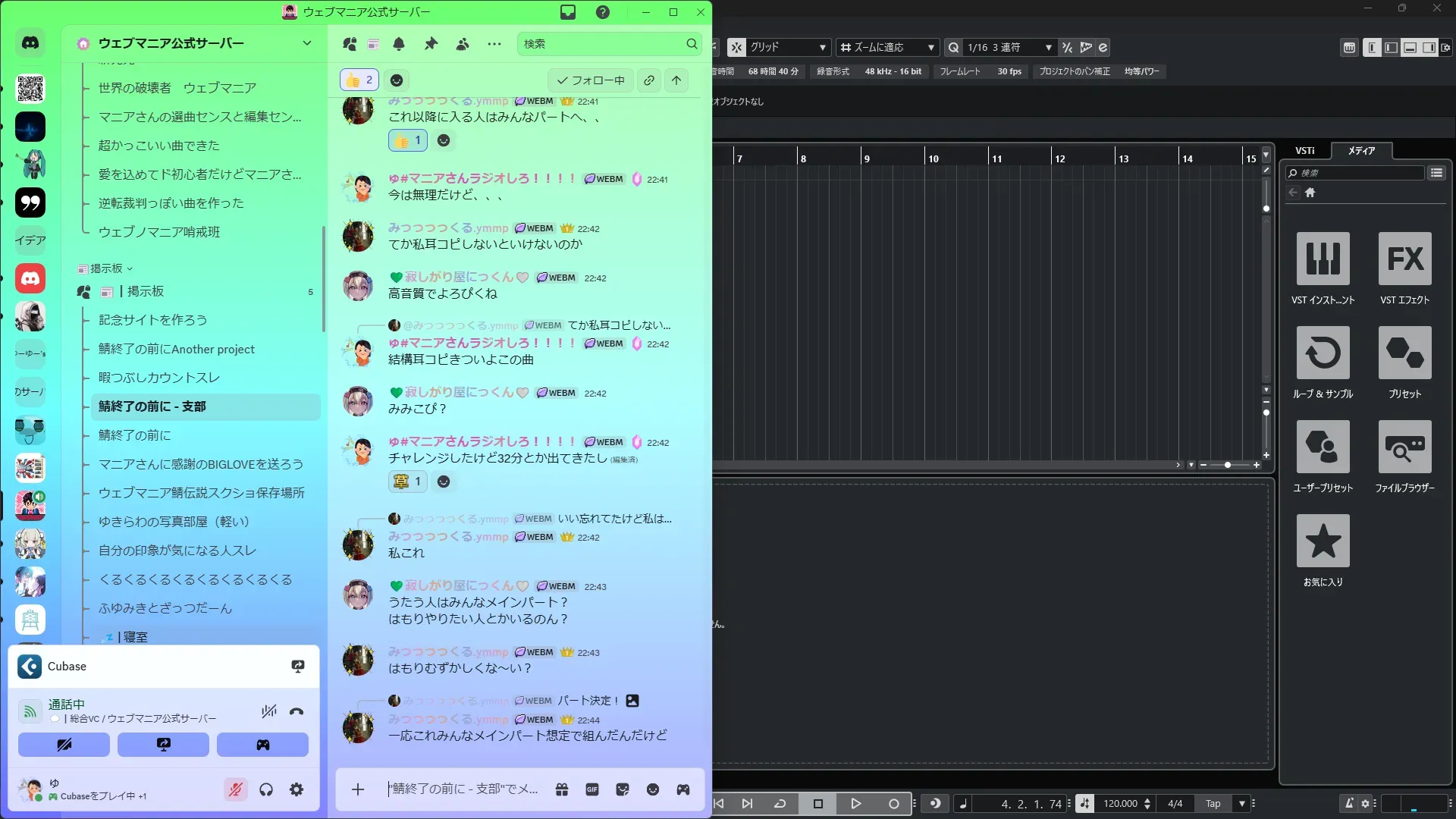The width and height of the screenshot is (1456, 819).
Task: Toggle camera button in voice panel
Action: point(64,745)
